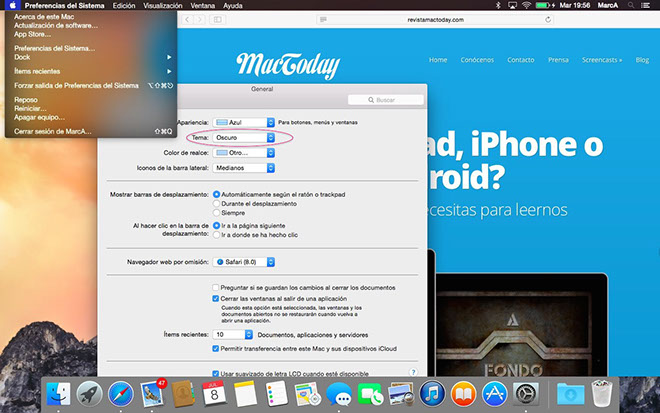Screen dimensions: 660x413
Task: Select the "Siempre" scroll bar option
Action: tap(215, 213)
